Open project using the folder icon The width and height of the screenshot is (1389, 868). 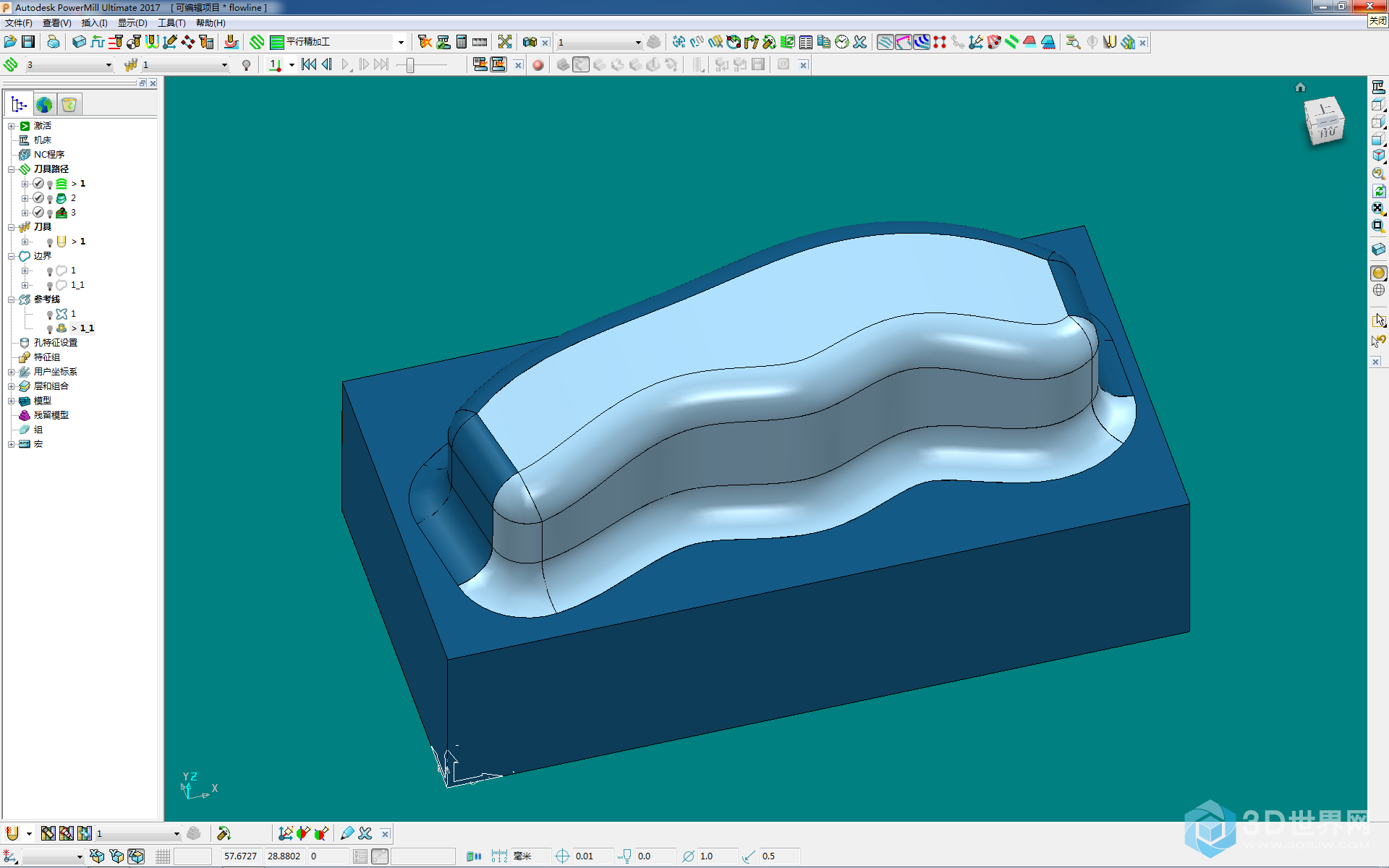click(x=10, y=42)
